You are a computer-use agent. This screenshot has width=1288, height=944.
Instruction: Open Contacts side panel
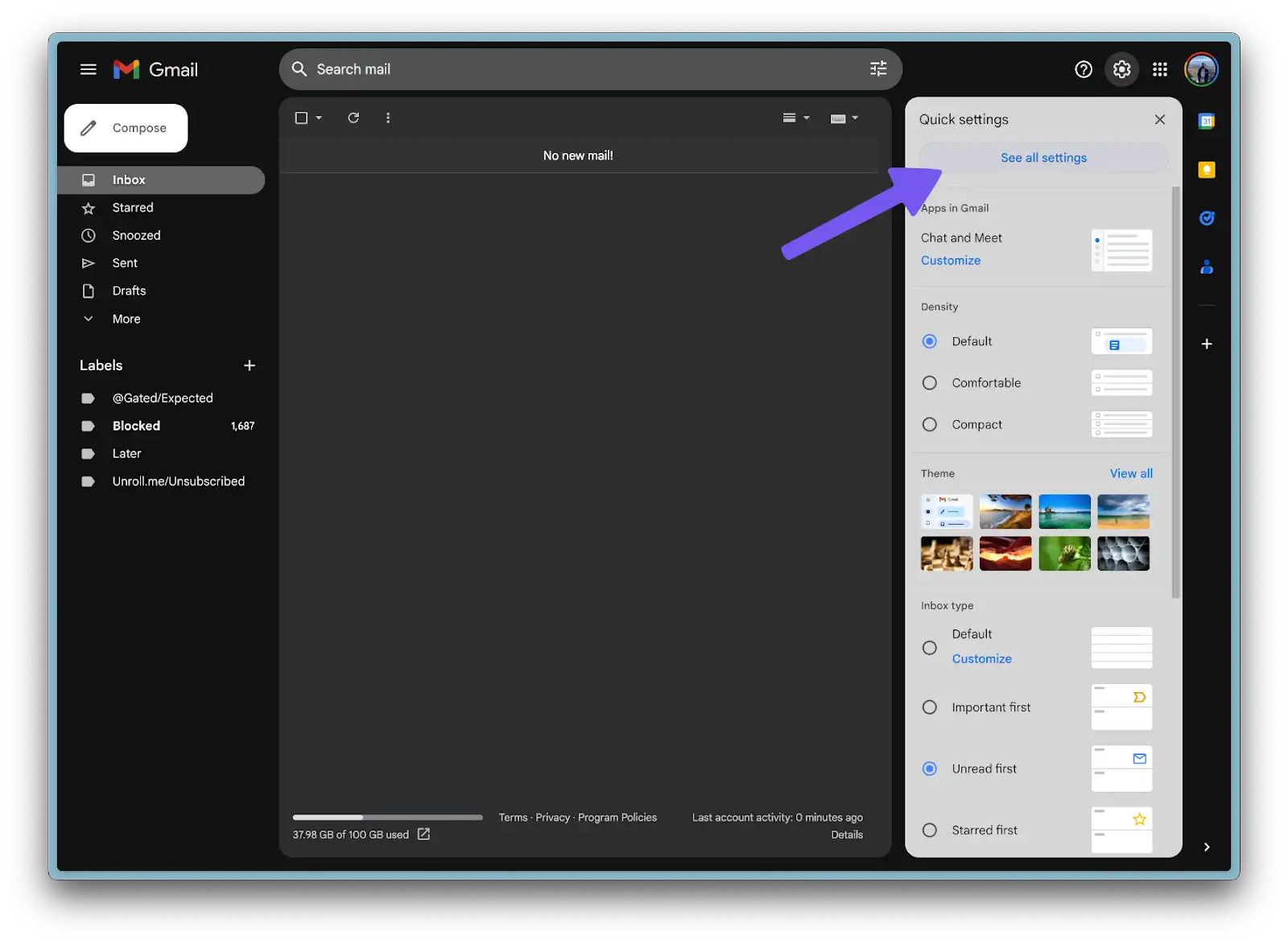pos(1206,266)
